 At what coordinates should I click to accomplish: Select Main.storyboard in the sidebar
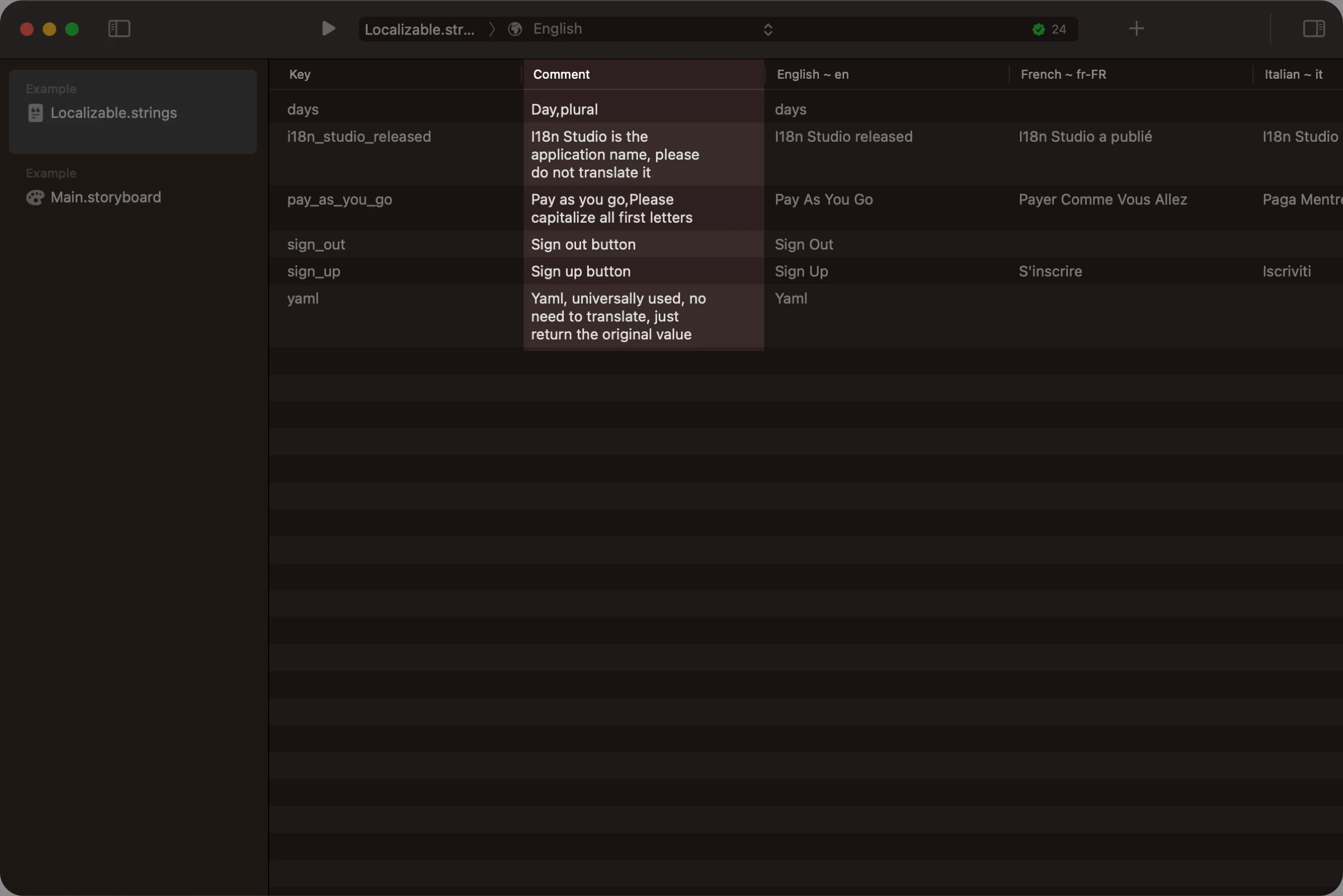105,197
